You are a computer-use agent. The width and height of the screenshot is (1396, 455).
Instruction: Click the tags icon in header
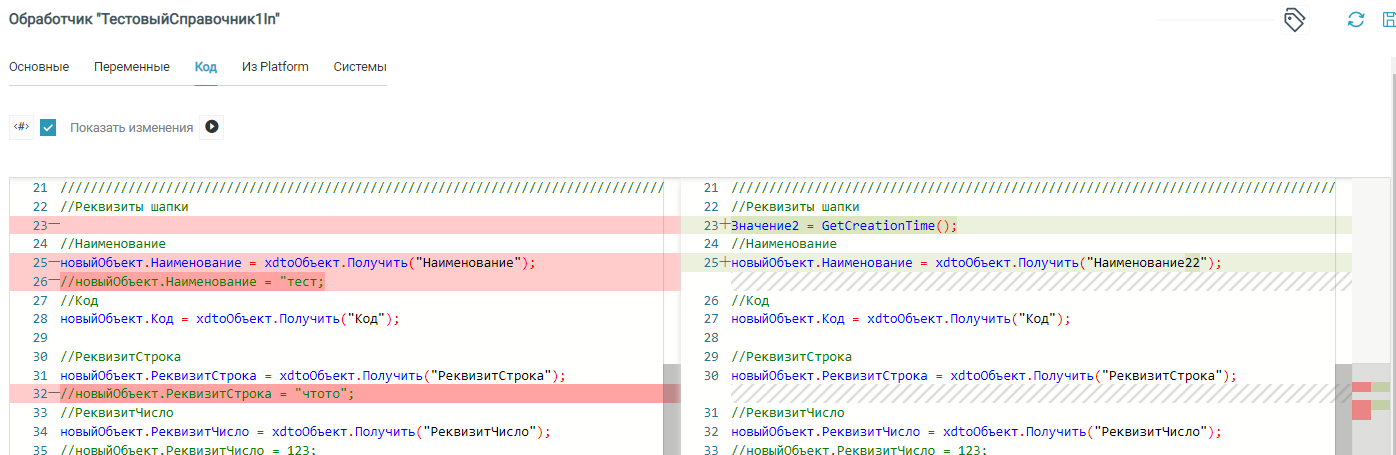tap(1295, 20)
